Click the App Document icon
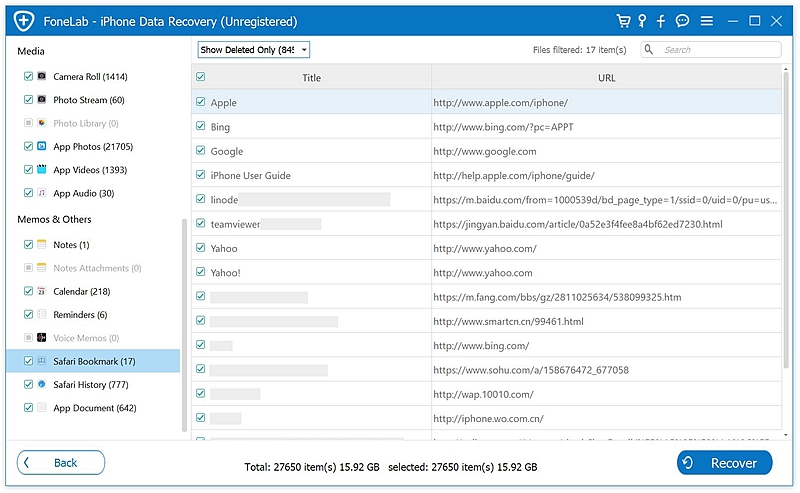 click(x=42, y=408)
